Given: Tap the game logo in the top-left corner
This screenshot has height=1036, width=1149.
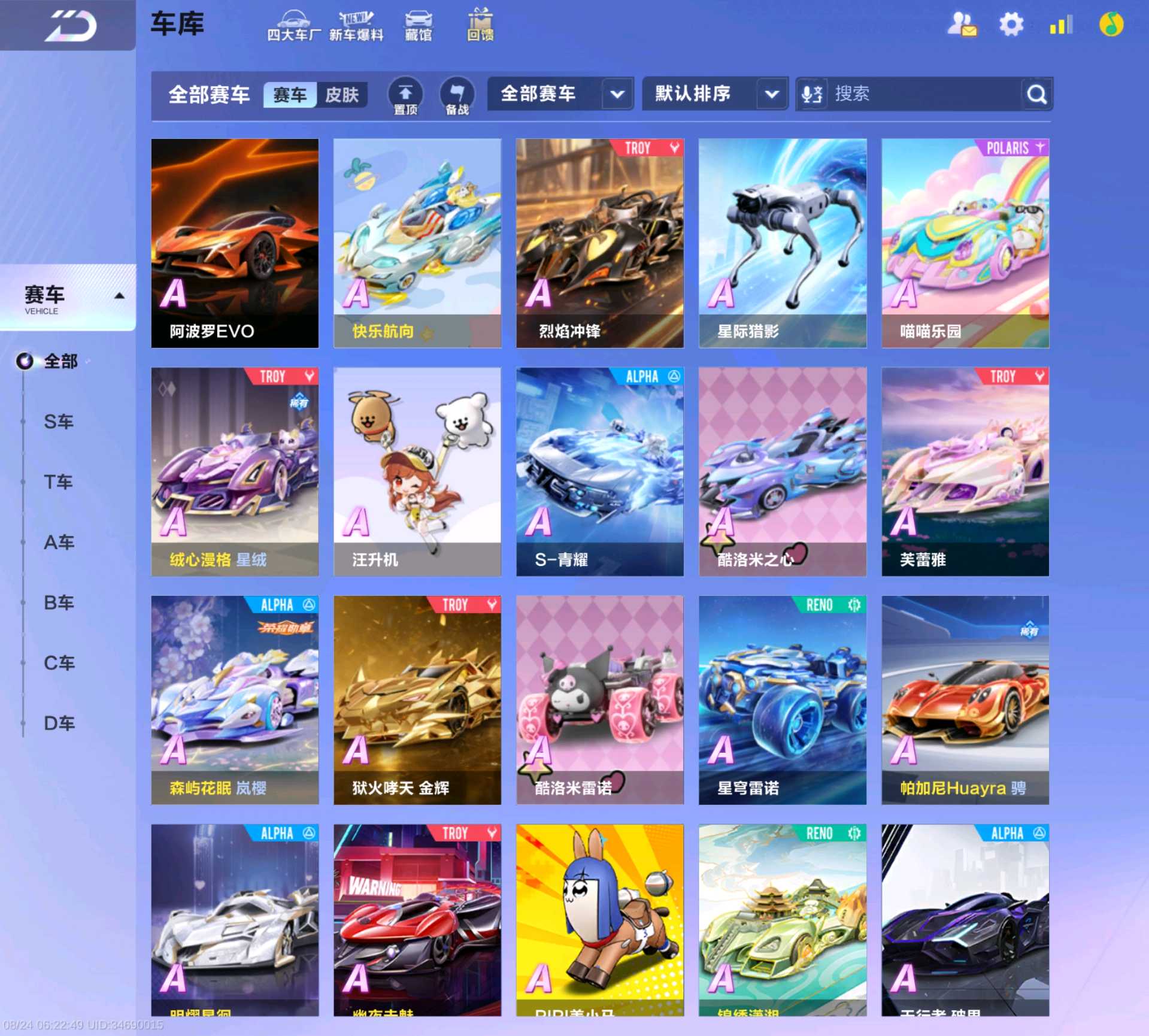Looking at the screenshot, I should point(71,26).
